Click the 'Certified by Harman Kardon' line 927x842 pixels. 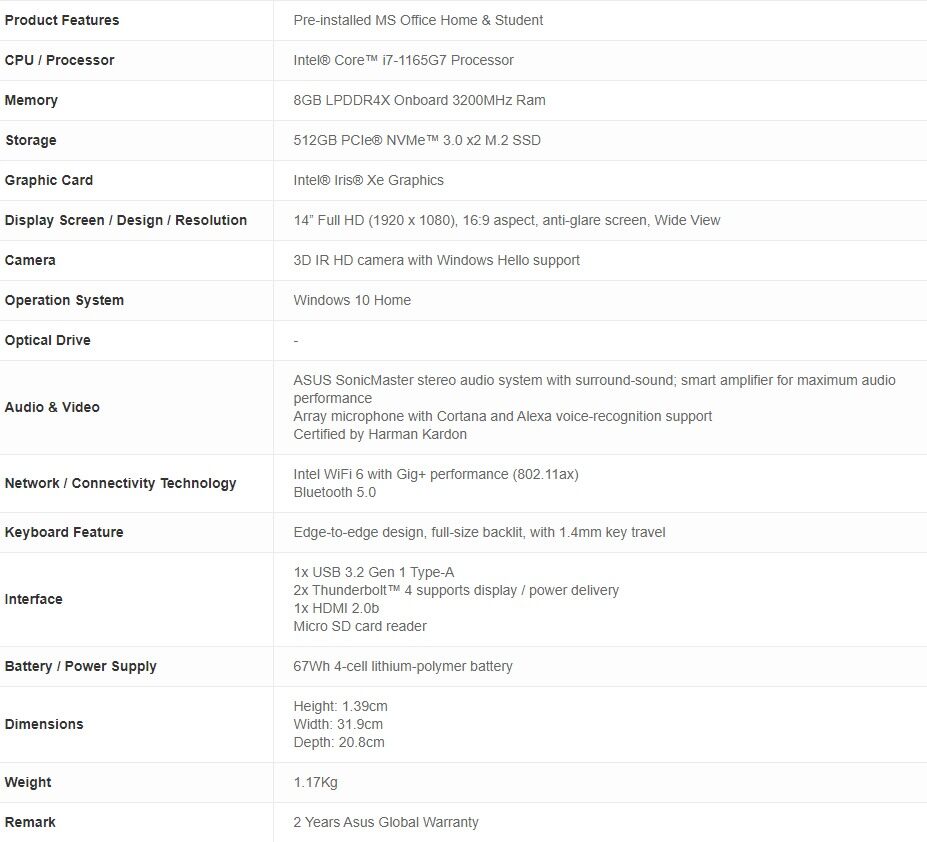pyautogui.click(x=380, y=434)
